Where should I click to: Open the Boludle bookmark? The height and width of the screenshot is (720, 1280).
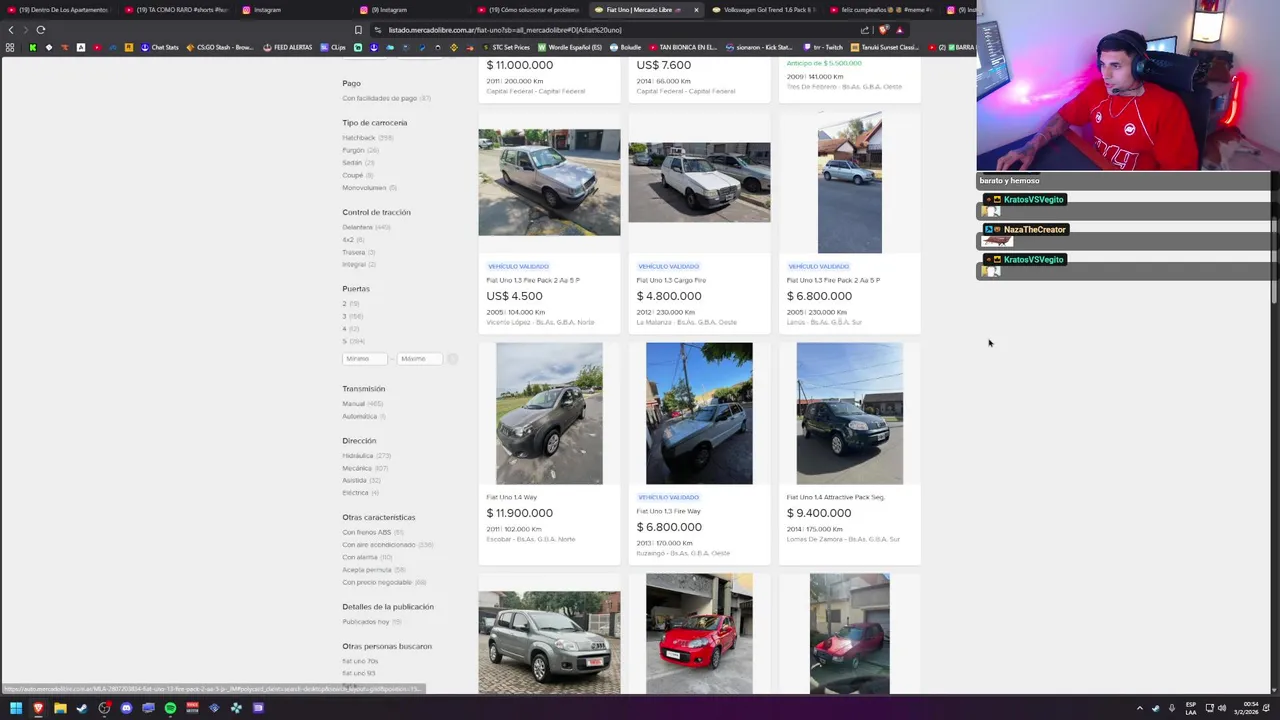(625, 47)
